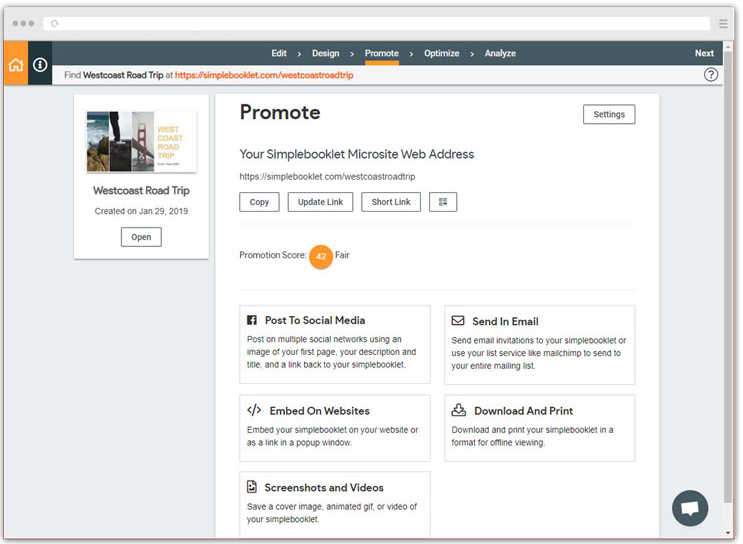Click Next in the top bar
The height and width of the screenshot is (544, 743).
pyautogui.click(x=704, y=53)
